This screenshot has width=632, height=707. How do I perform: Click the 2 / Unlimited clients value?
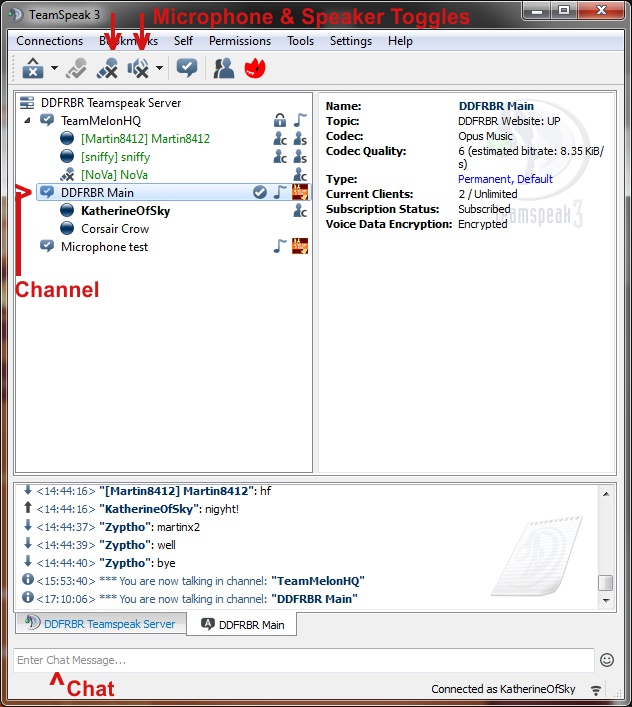pyautogui.click(x=488, y=194)
